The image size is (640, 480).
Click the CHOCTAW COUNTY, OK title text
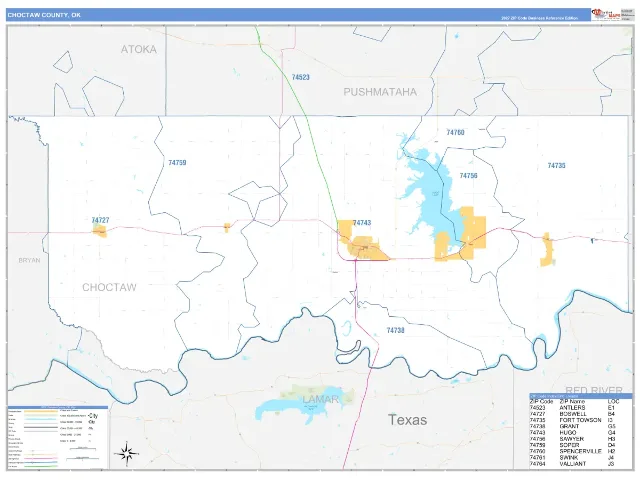[x=44, y=15]
